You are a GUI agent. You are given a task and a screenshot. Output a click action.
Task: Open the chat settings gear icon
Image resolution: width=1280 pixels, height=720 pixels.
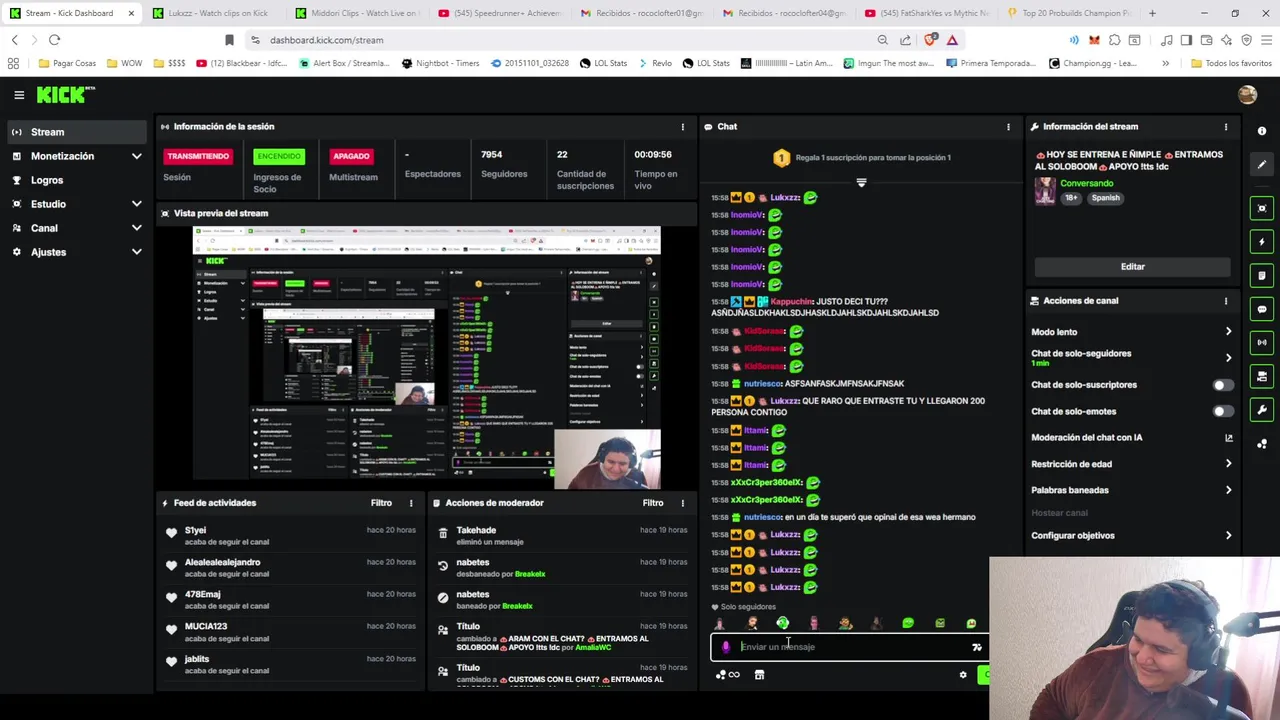pyautogui.click(x=963, y=675)
